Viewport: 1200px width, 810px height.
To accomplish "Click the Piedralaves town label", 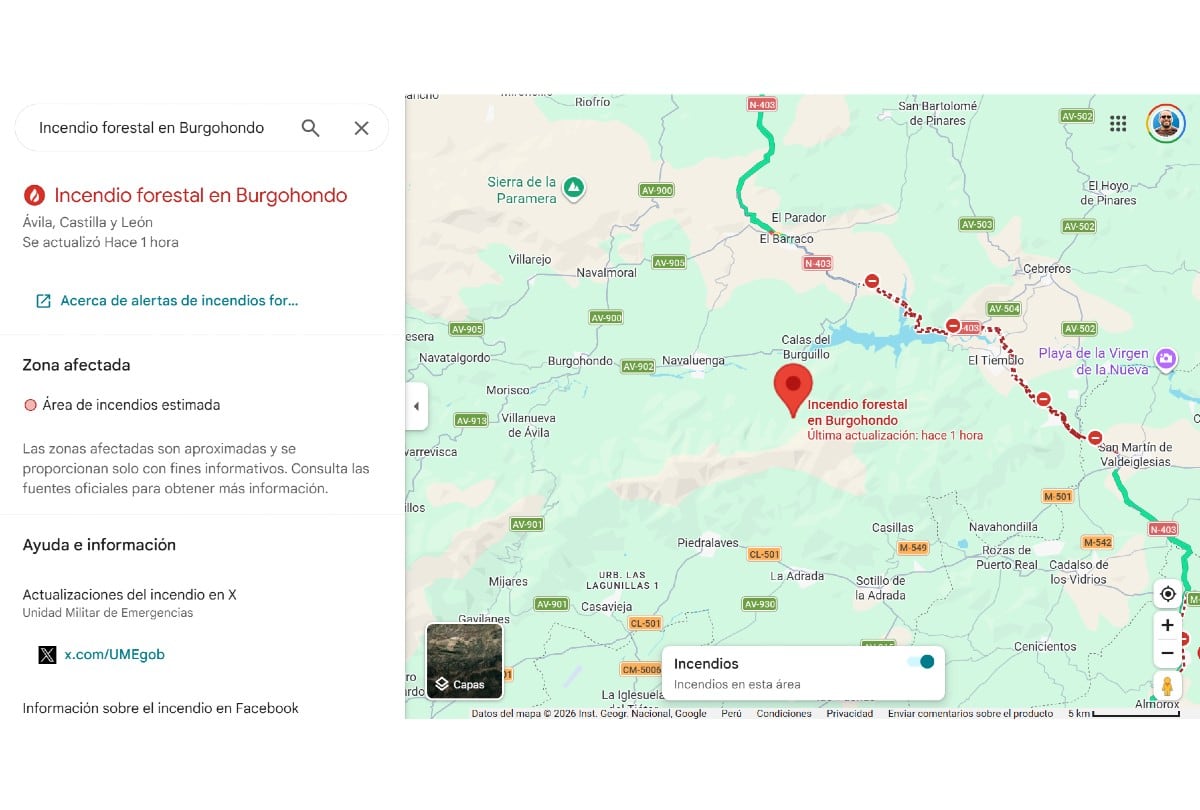I will tap(708, 543).
